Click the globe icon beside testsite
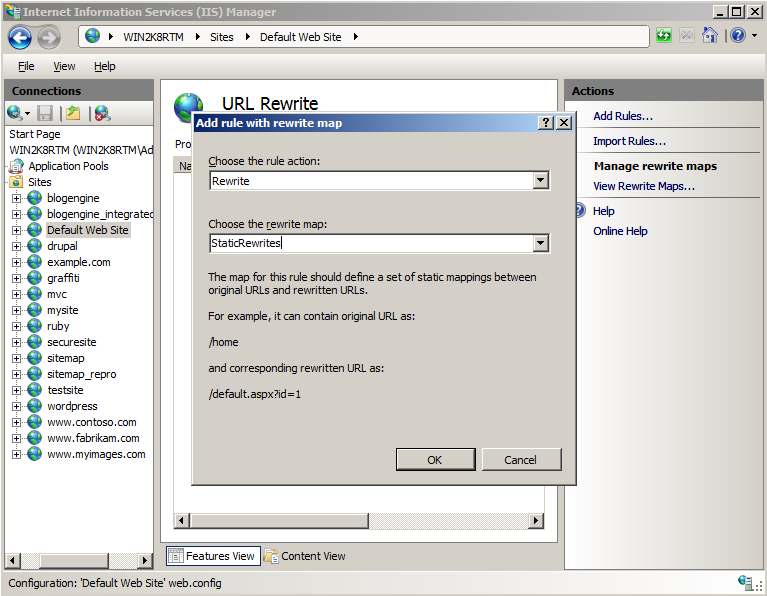The image size is (767, 596). [34, 390]
